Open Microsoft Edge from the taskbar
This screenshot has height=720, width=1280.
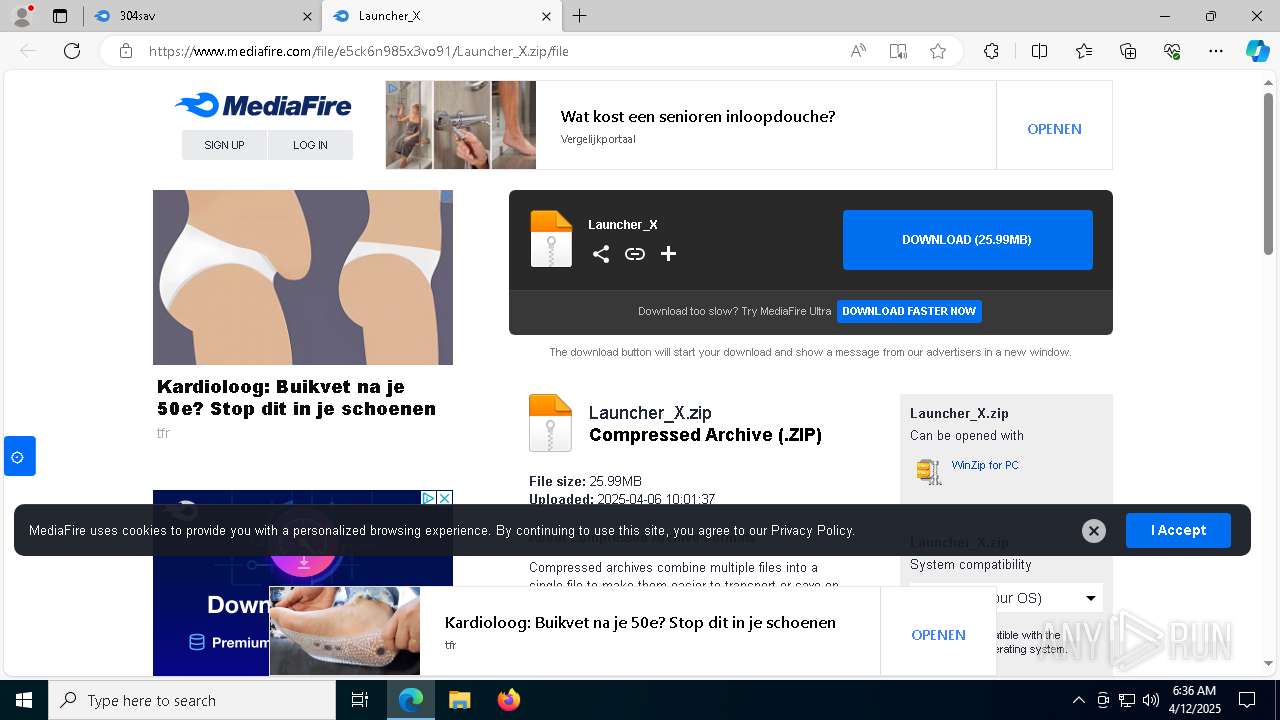tap(411, 700)
